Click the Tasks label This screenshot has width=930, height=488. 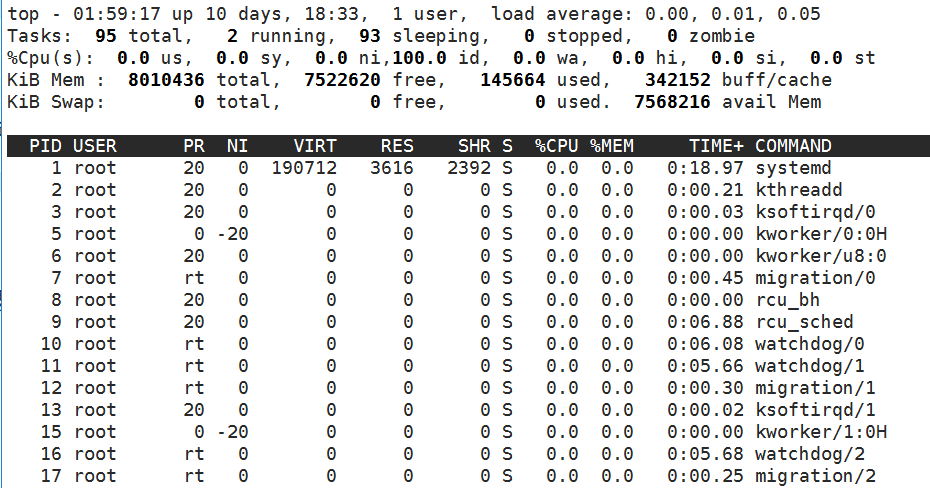click(x=39, y=36)
